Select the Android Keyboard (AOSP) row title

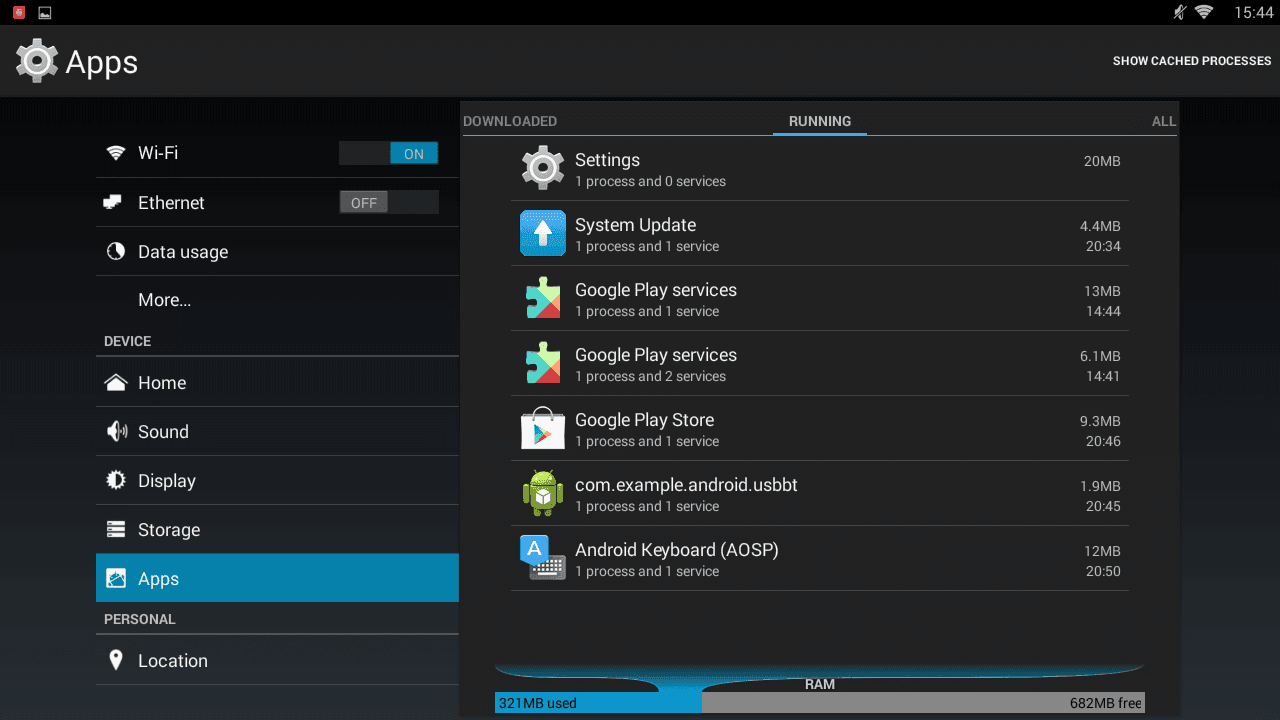coord(676,550)
